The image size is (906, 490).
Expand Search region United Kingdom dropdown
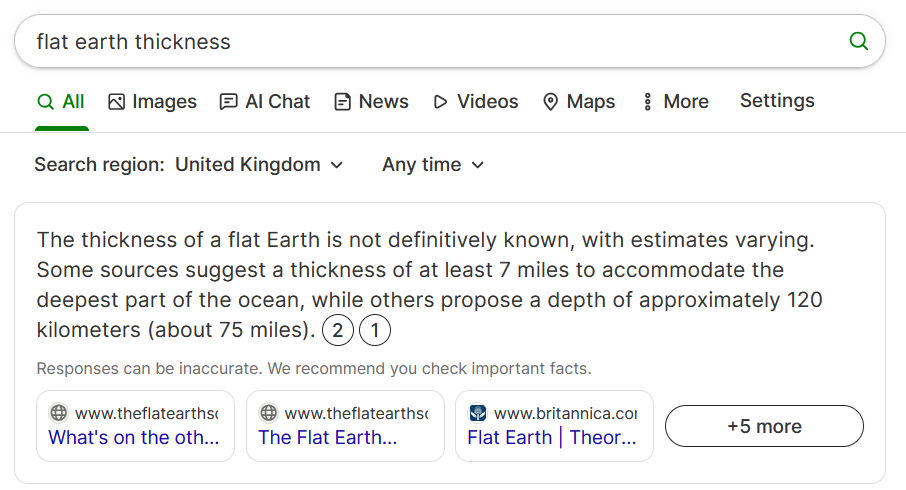click(259, 165)
